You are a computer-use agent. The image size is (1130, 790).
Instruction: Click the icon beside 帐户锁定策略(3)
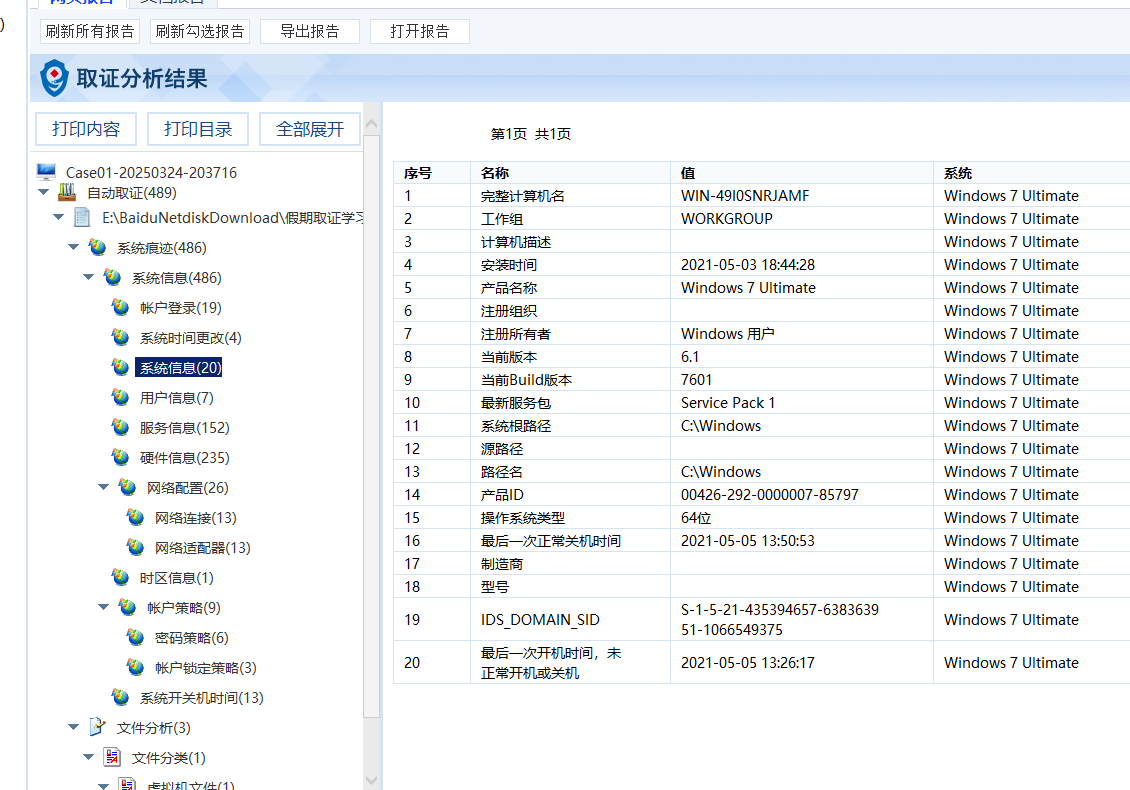pyautogui.click(x=135, y=668)
